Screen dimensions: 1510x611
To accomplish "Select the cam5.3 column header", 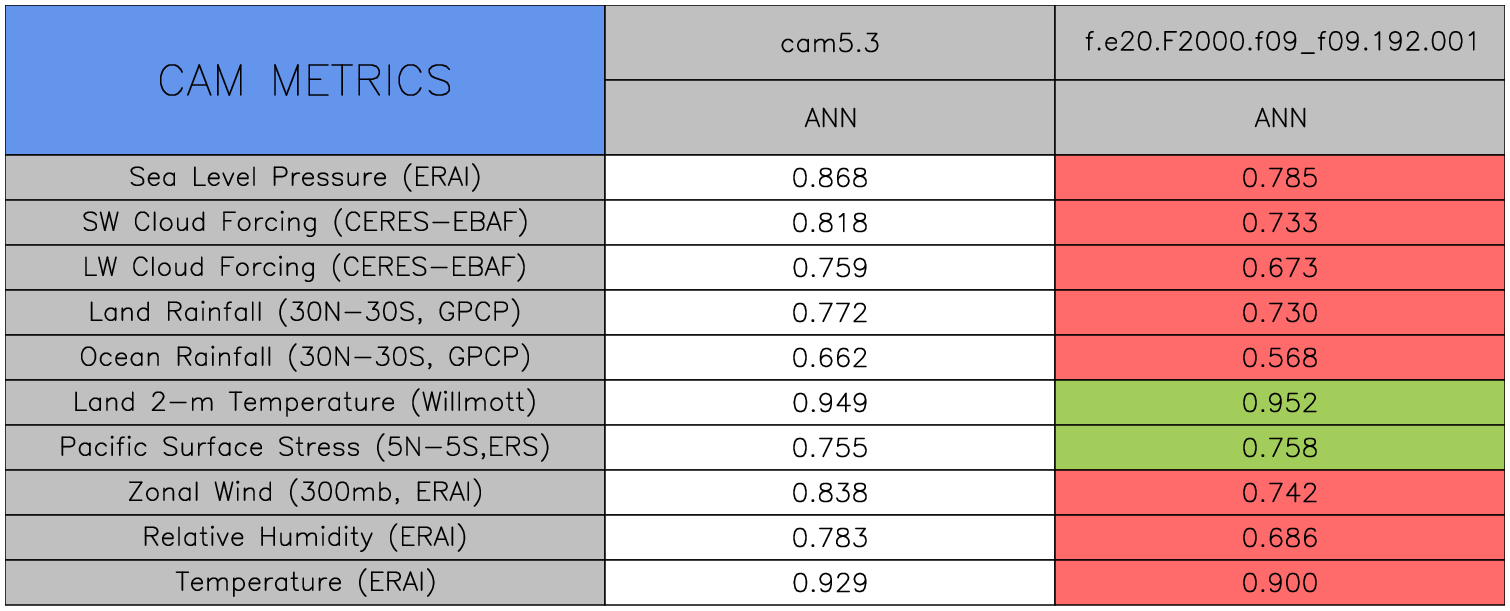I will (829, 43).
